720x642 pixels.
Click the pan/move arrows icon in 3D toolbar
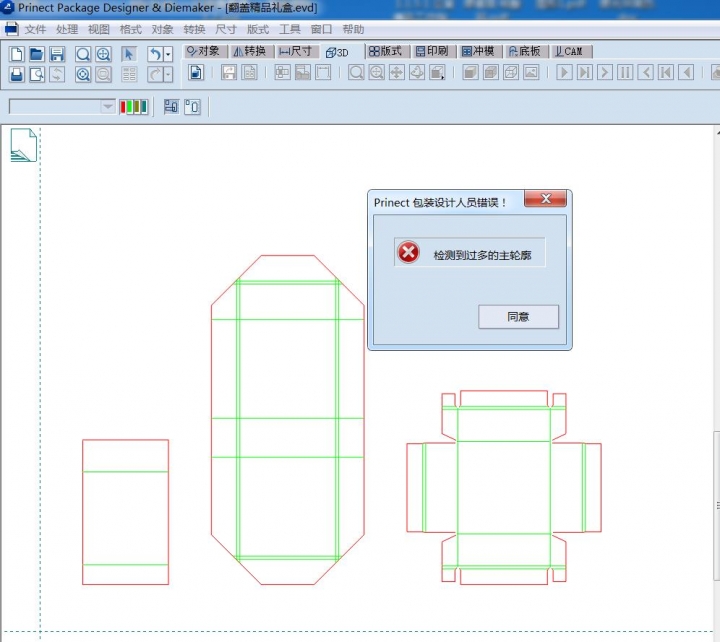pyautogui.click(x=396, y=72)
